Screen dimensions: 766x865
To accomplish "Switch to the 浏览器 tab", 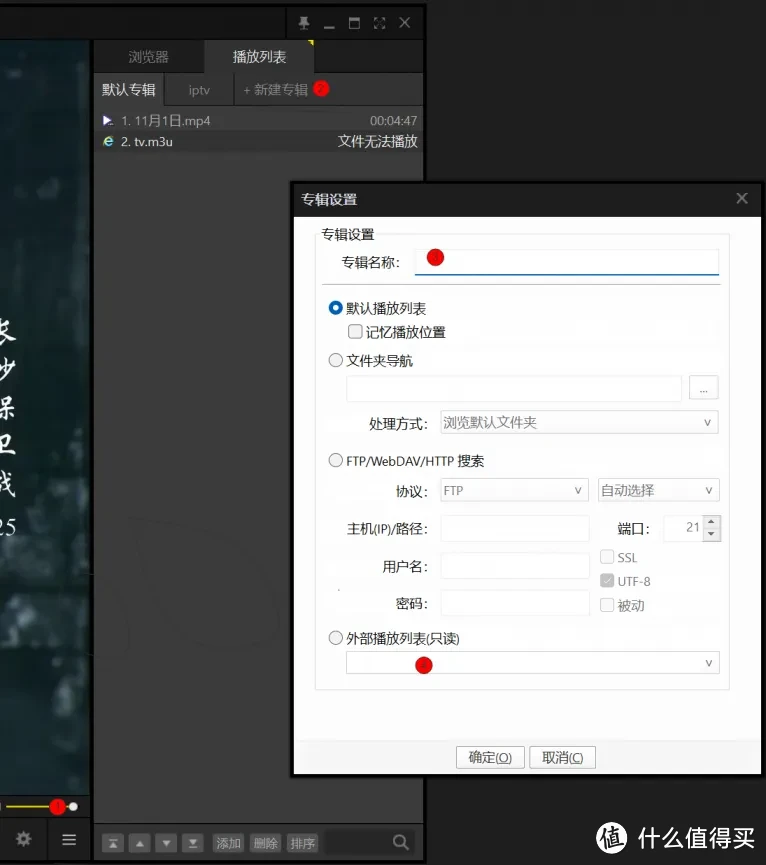I will click(148, 57).
